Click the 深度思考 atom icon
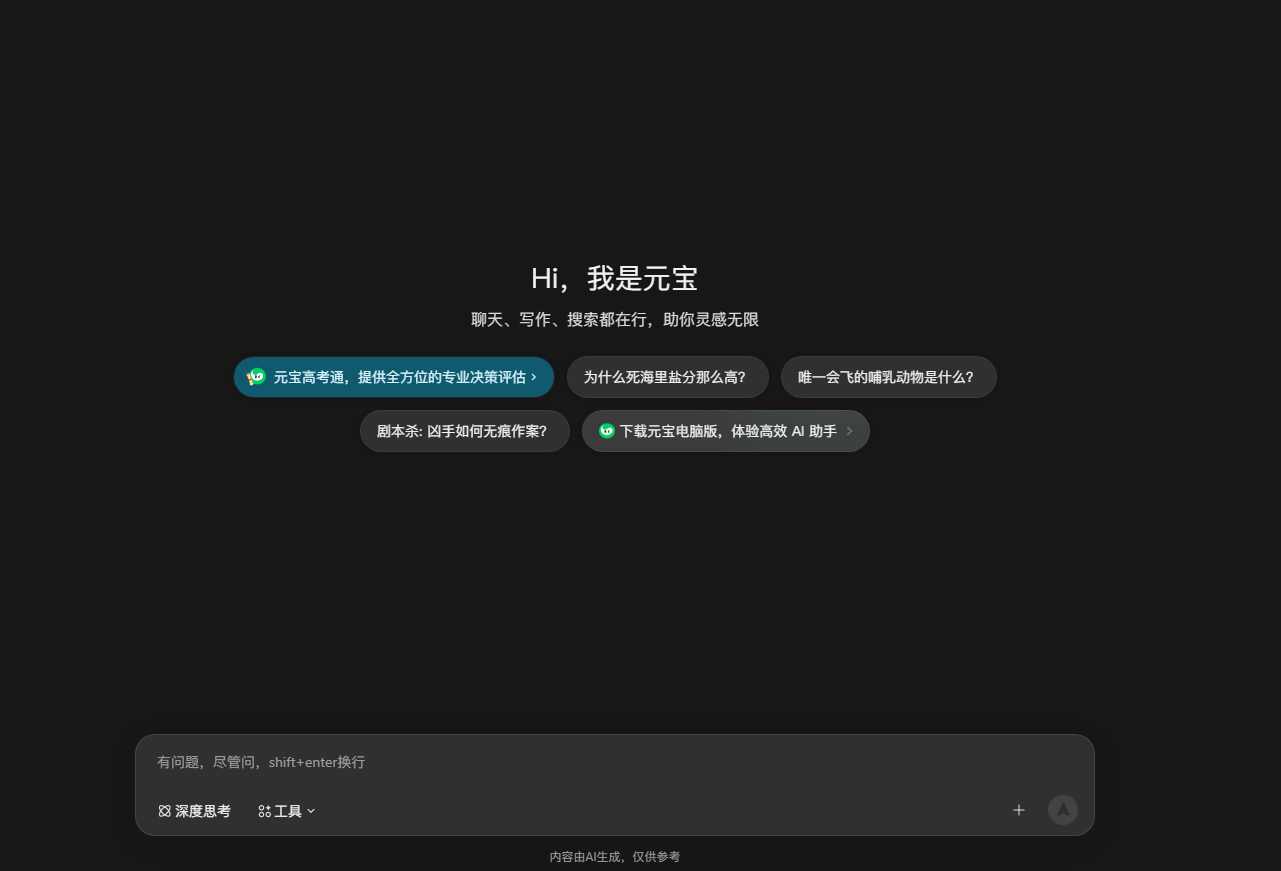Image resolution: width=1281 pixels, height=871 pixels. click(x=165, y=811)
